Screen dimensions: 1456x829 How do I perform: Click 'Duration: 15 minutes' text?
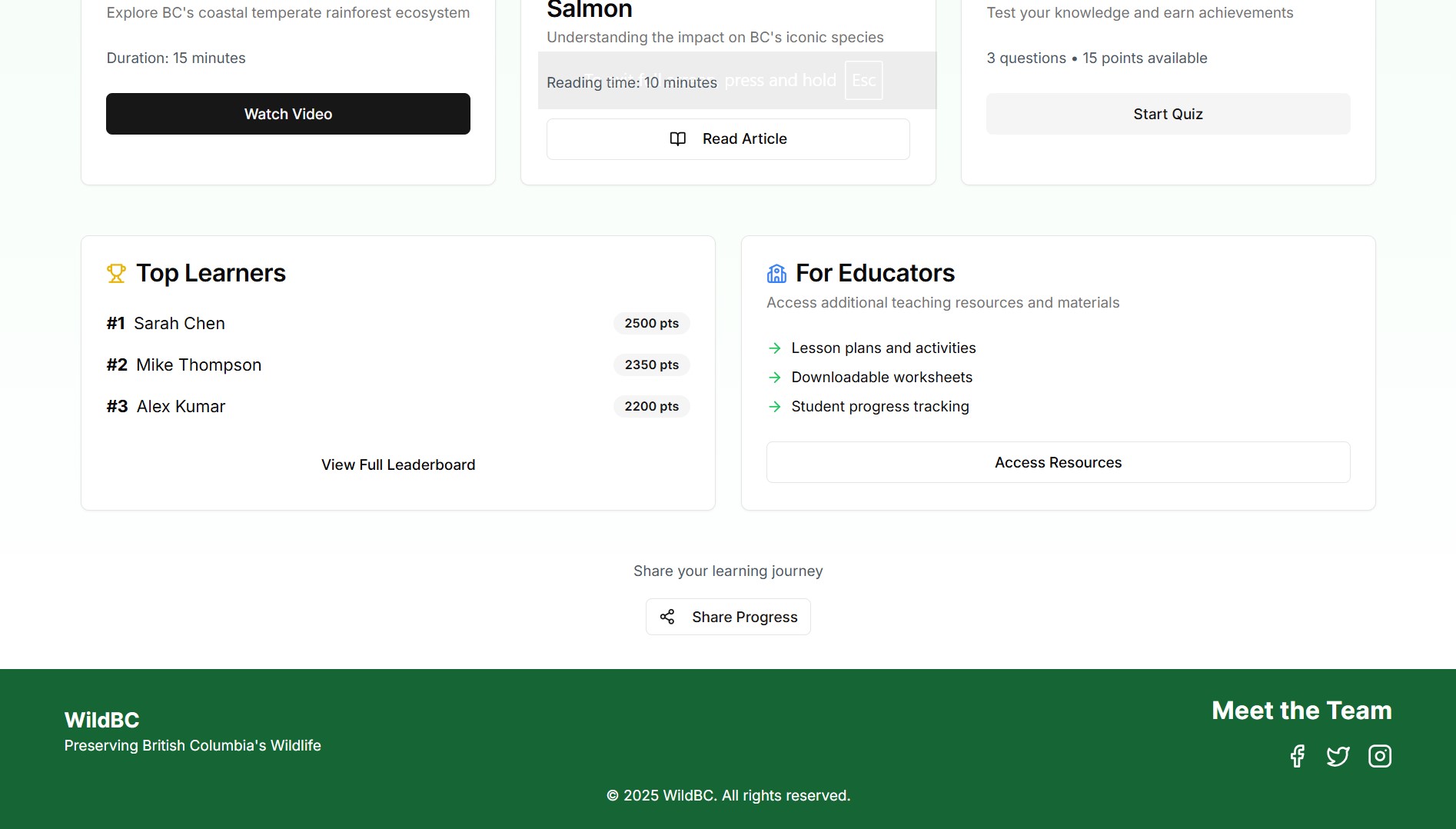tap(176, 58)
